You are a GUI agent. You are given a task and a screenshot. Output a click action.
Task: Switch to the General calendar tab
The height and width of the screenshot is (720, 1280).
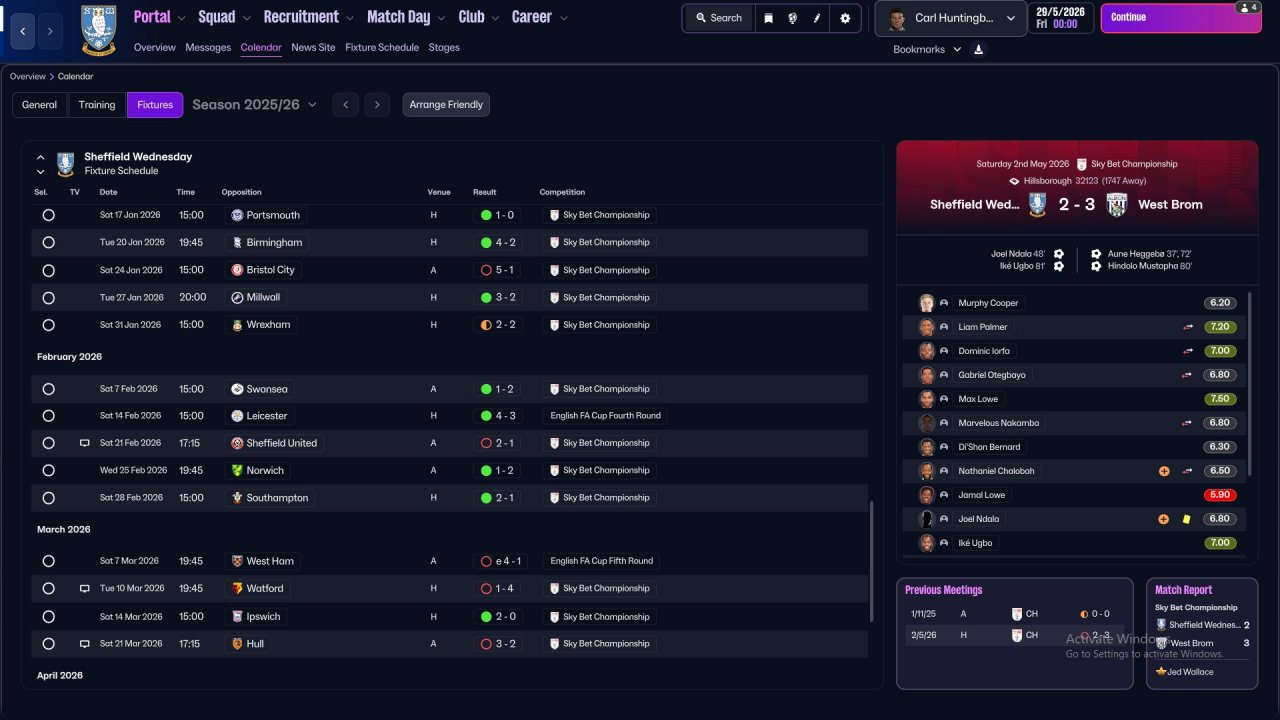[40, 105]
